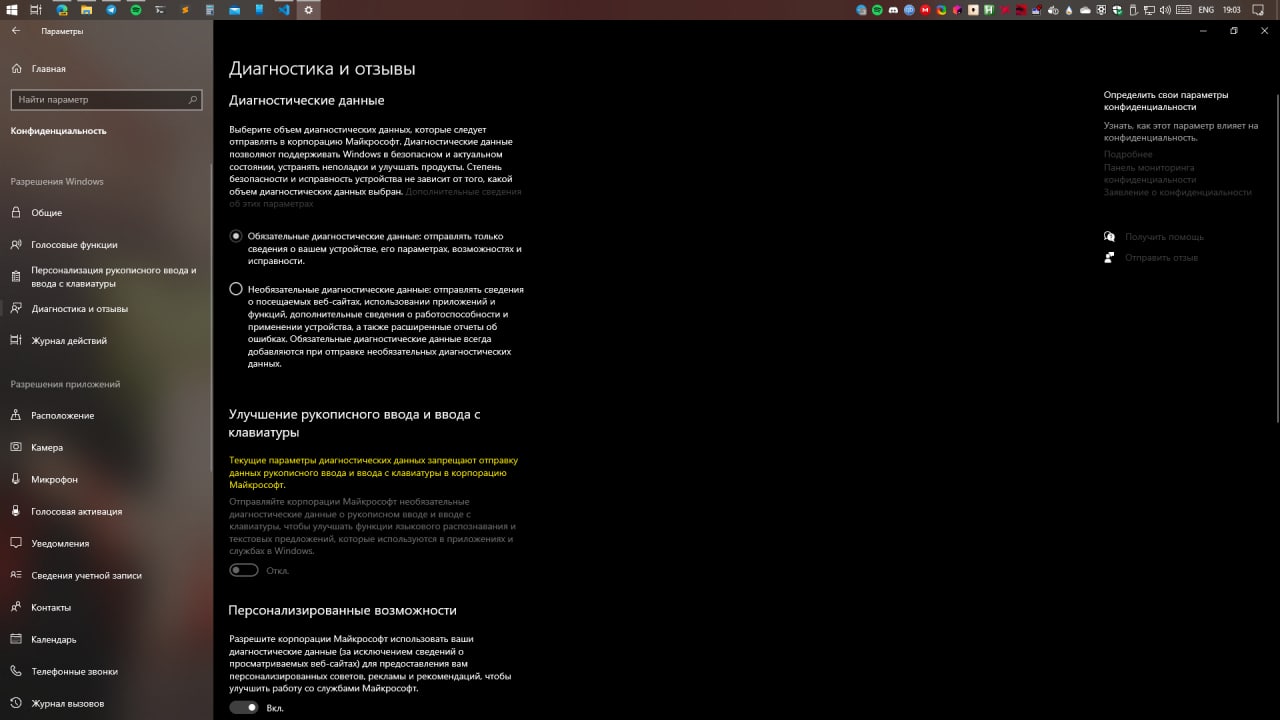Image resolution: width=1280 pixels, height=720 pixels.
Task: Open volume control in system tray
Action: (1165, 10)
